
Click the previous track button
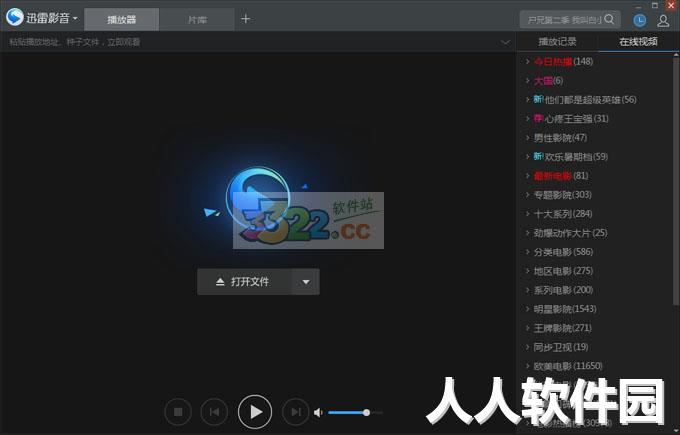[214, 412]
